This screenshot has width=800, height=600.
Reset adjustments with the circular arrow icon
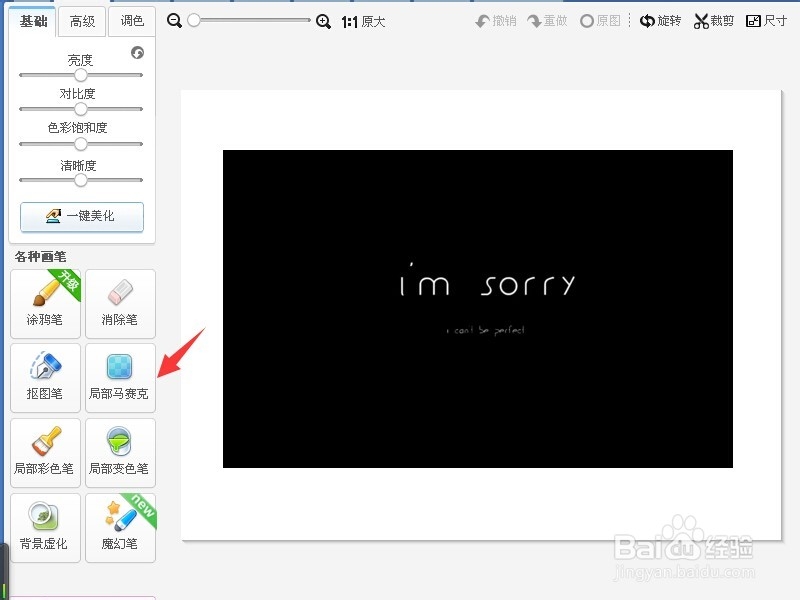point(137,53)
